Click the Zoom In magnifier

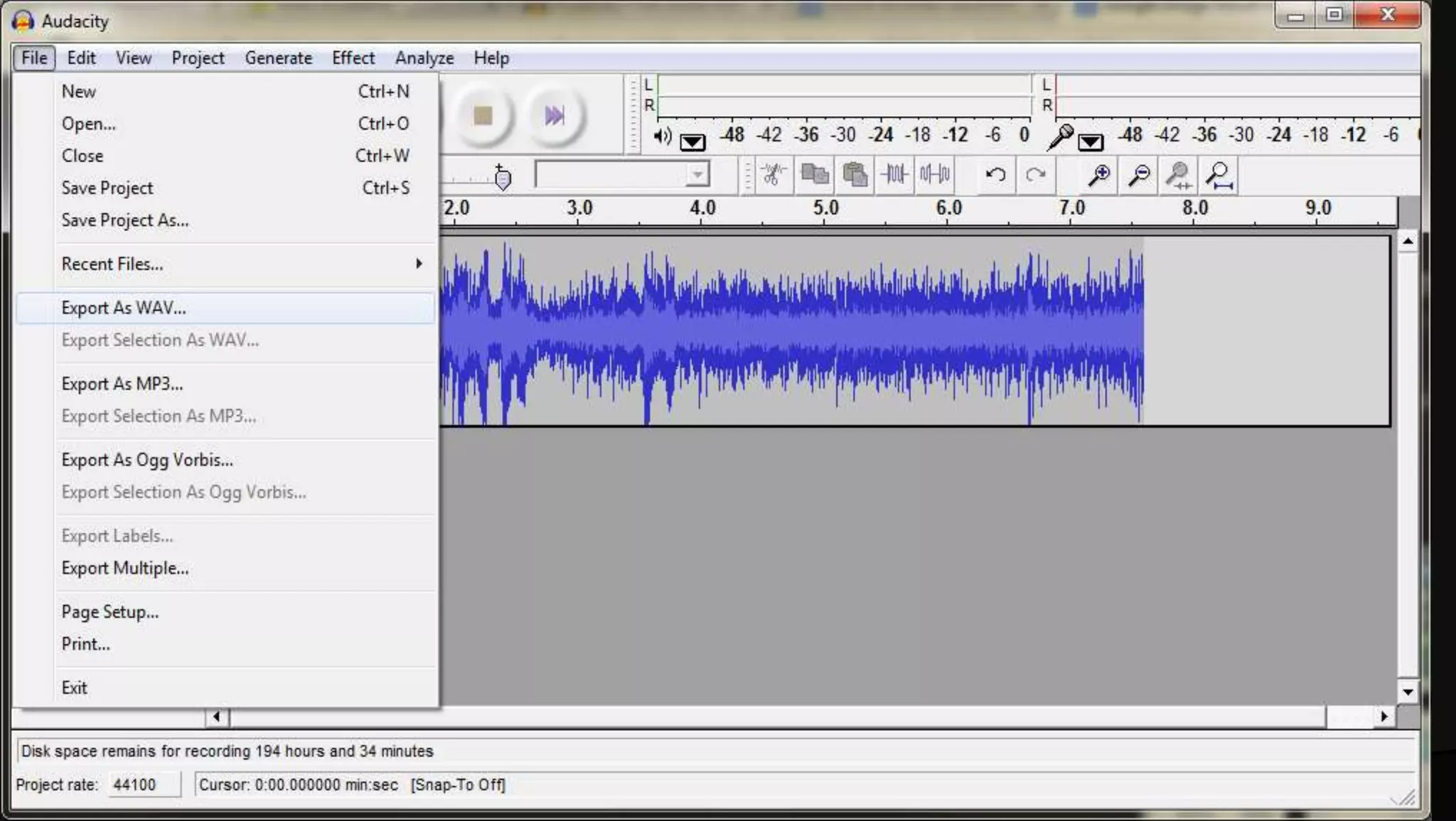pos(1099,175)
